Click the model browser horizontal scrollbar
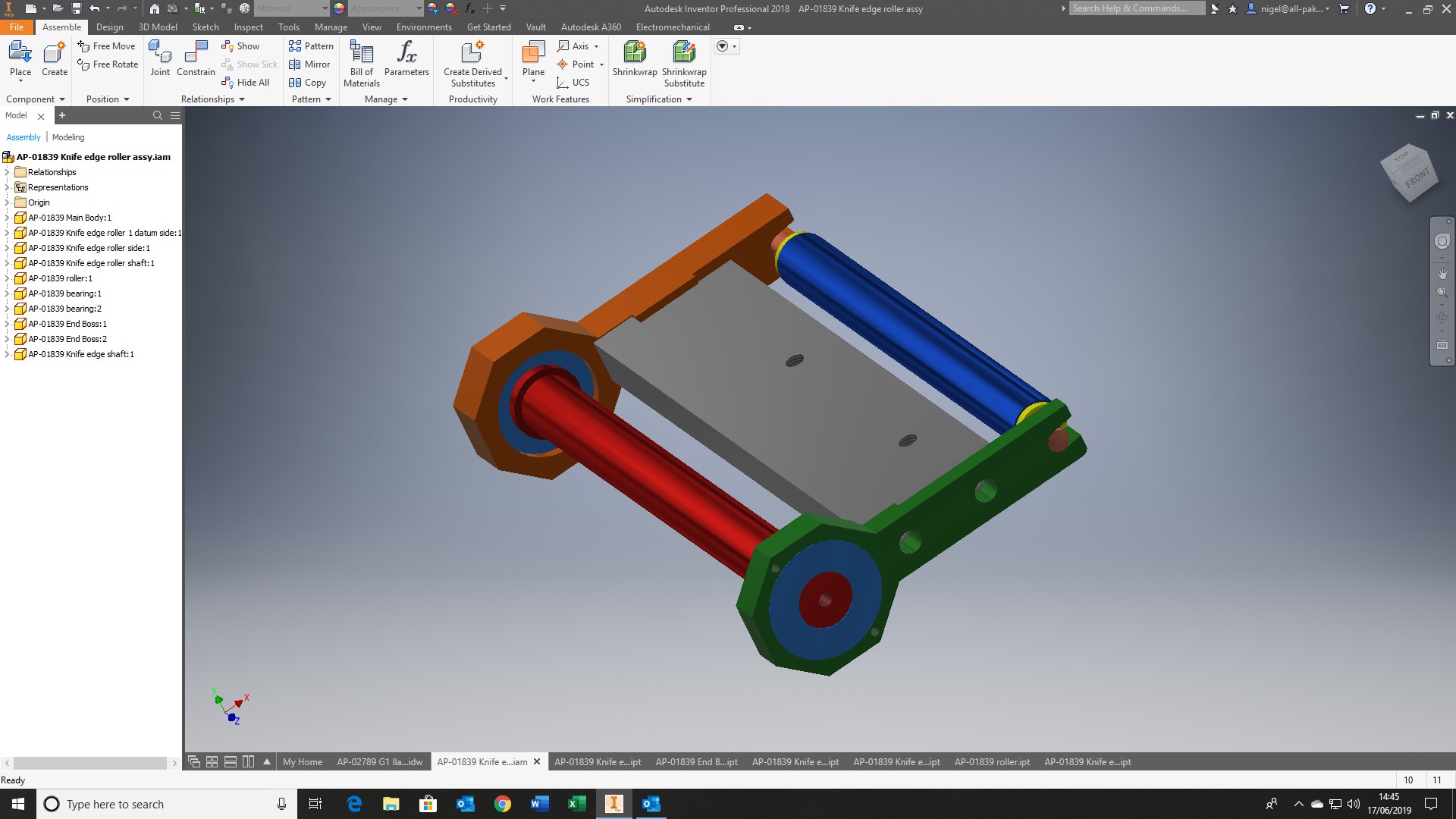The image size is (1456, 819). tap(89, 763)
